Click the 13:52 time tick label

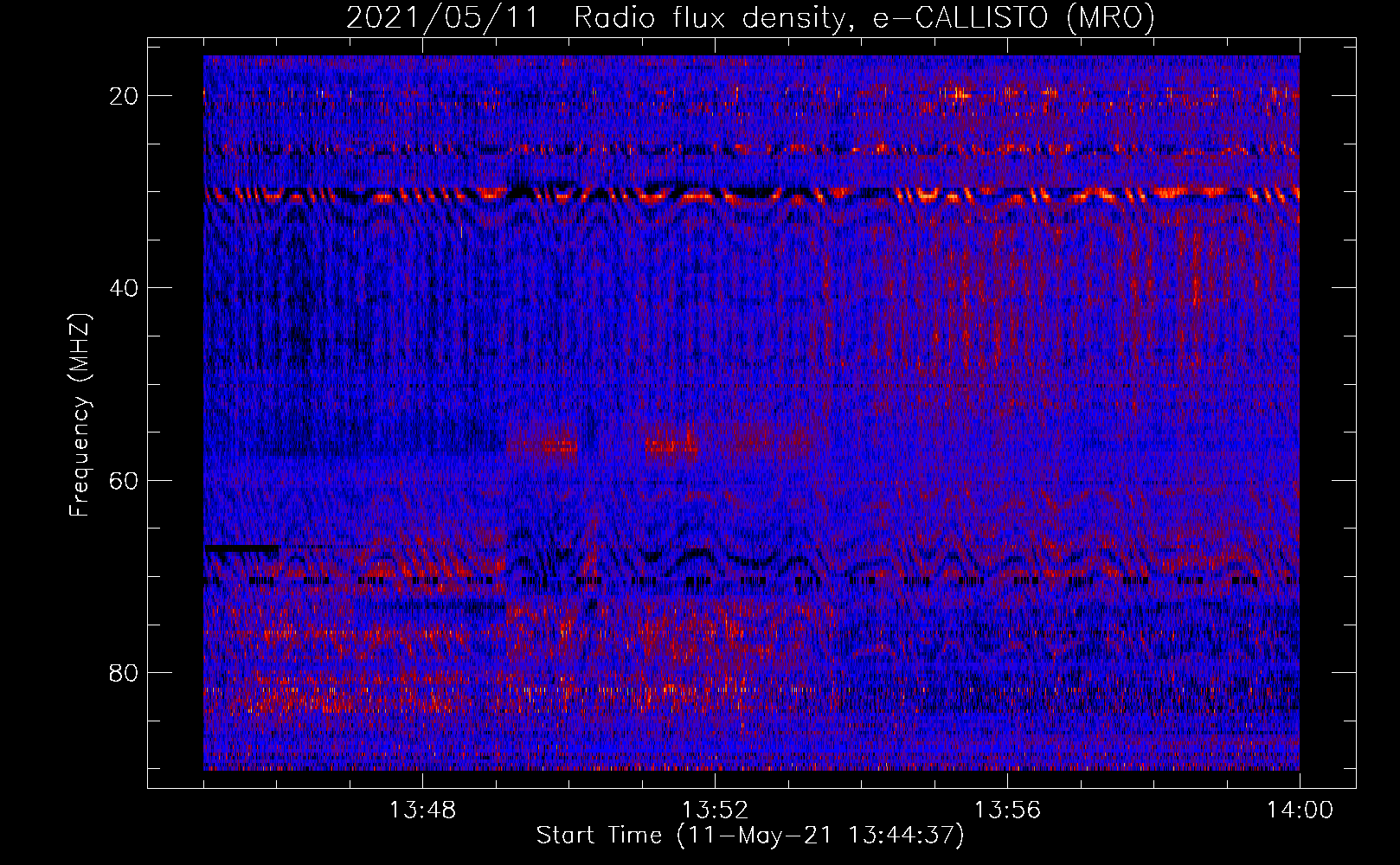(715, 811)
